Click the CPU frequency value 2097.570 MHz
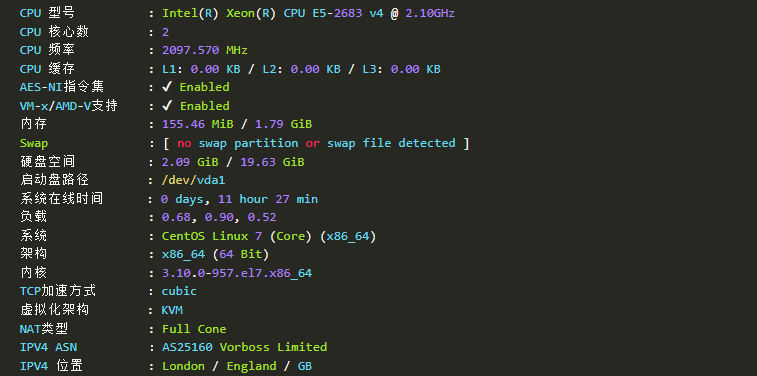The width and height of the screenshot is (757, 376). pyautogui.click(x=205, y=50)
